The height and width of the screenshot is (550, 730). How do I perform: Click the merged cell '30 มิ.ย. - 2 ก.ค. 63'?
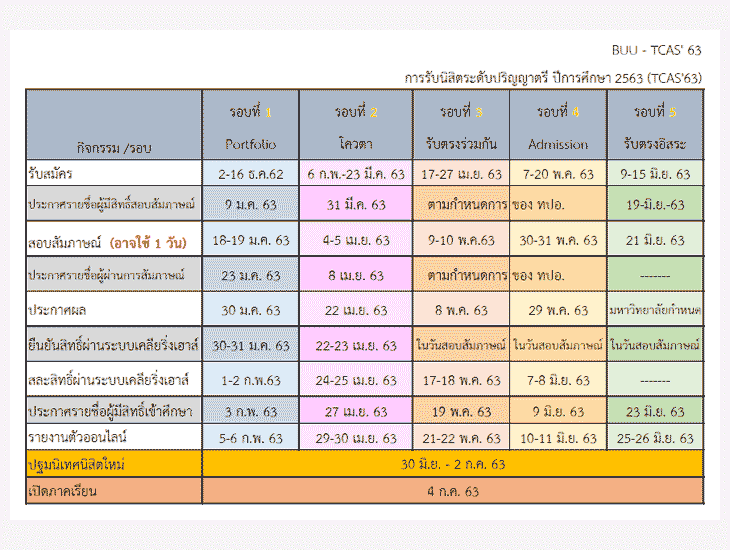pos(453,464)
